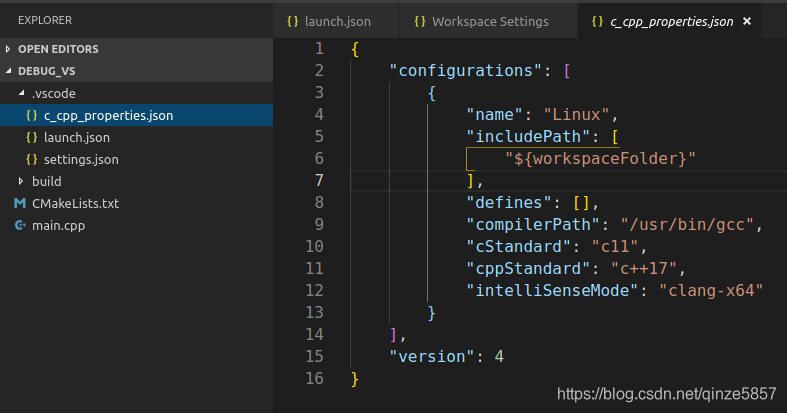Switch to the Workspace Settings tab

[x=488, y=22]
